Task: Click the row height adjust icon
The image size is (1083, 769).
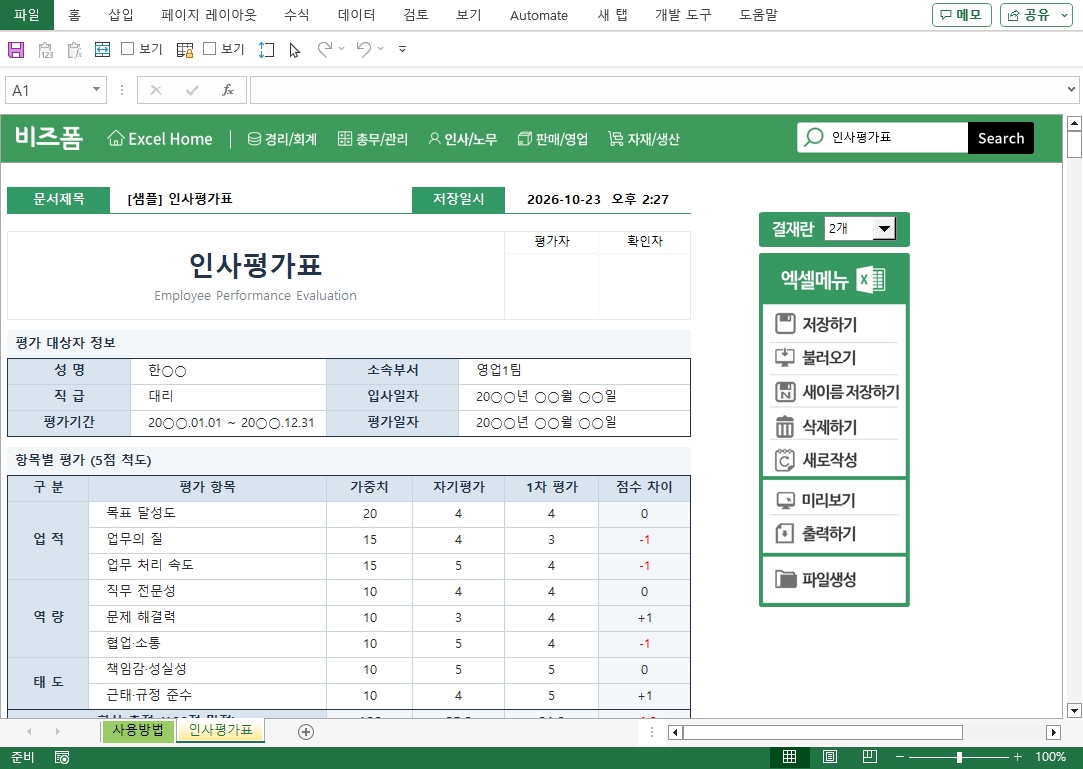Action: tap(267, 50)
